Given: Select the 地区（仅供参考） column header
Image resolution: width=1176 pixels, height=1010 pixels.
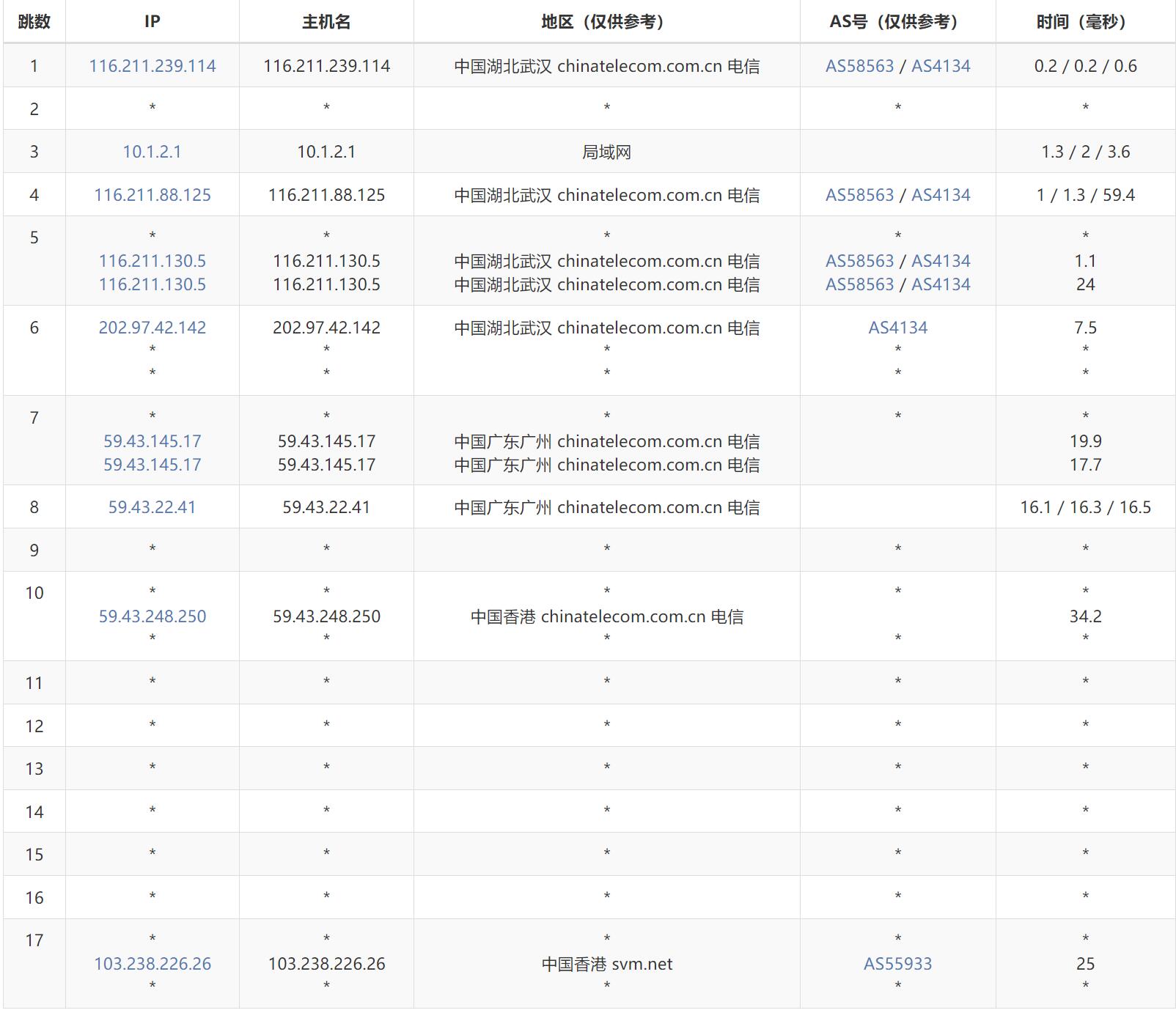Looking at the screenshot, I should click(x=606, y=22).
